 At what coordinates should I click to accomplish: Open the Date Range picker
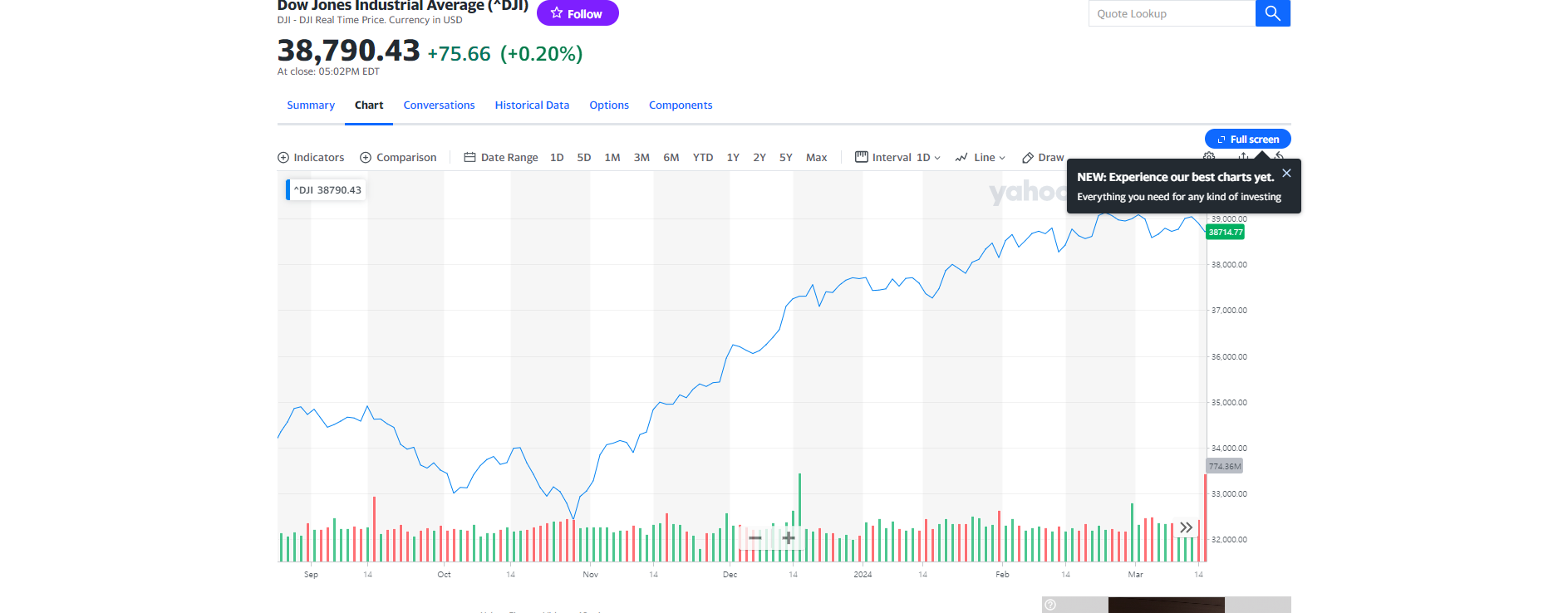tap(501, 157)
